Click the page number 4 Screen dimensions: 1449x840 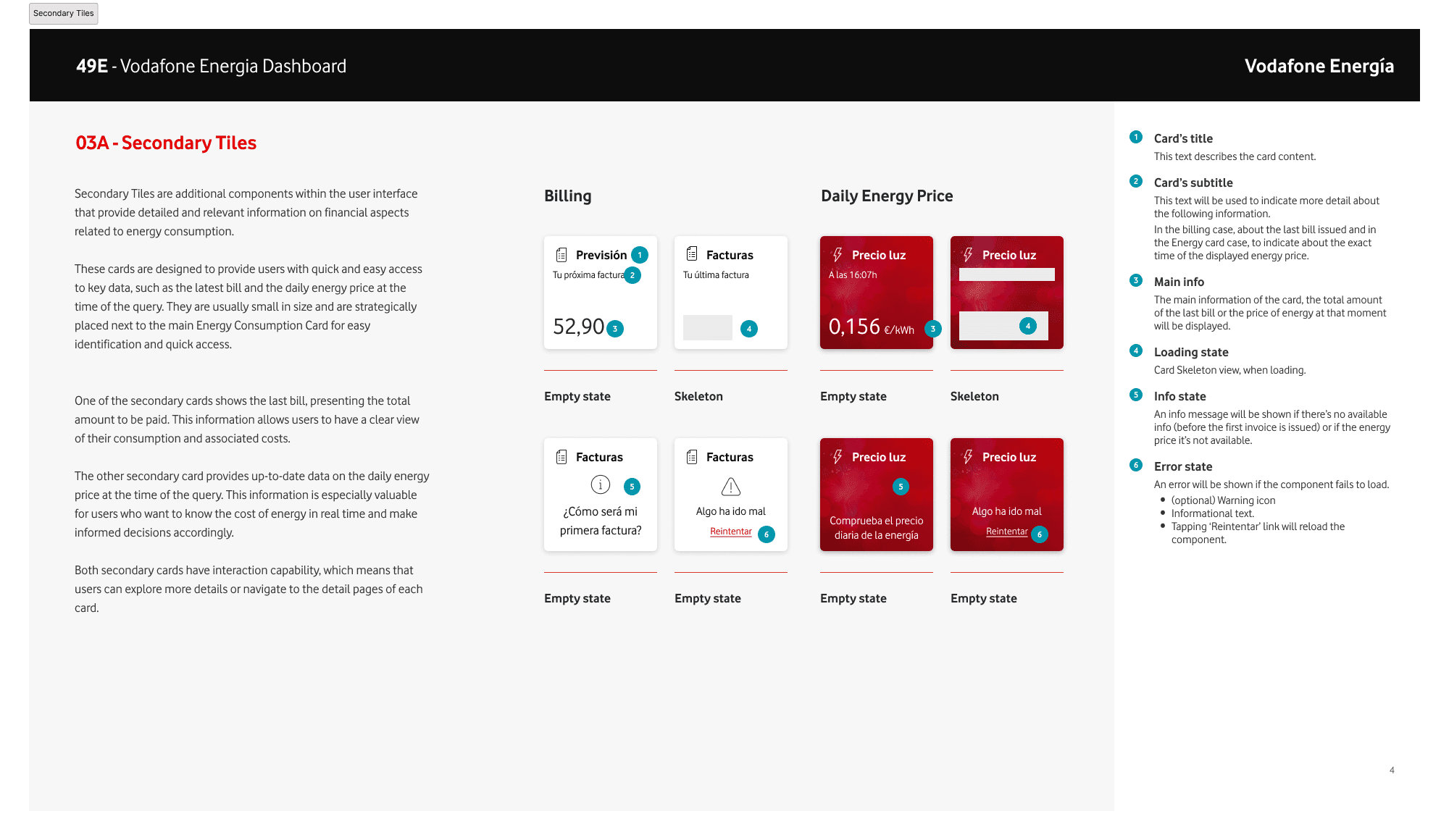coord(1392,770)
